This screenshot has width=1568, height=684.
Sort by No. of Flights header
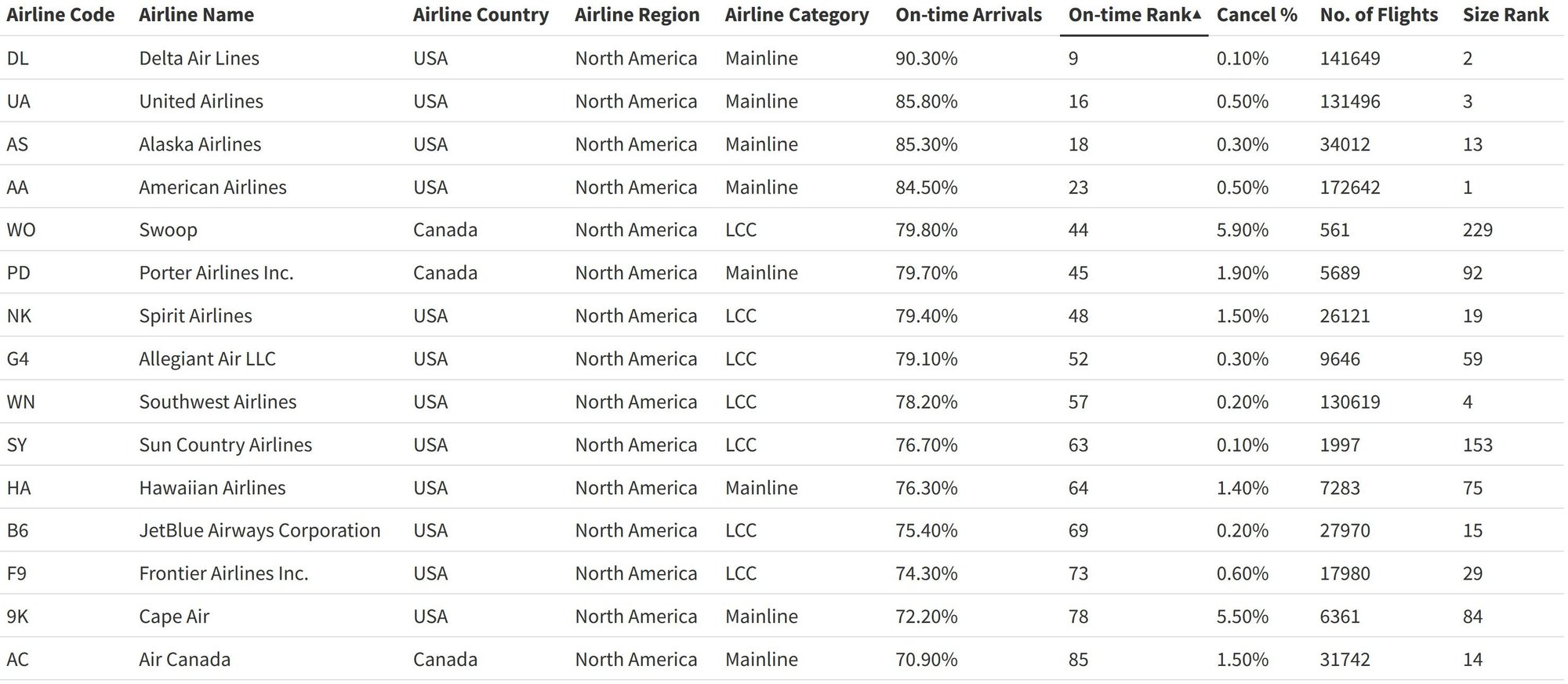pyautogui.click(x=1378, y=15)
